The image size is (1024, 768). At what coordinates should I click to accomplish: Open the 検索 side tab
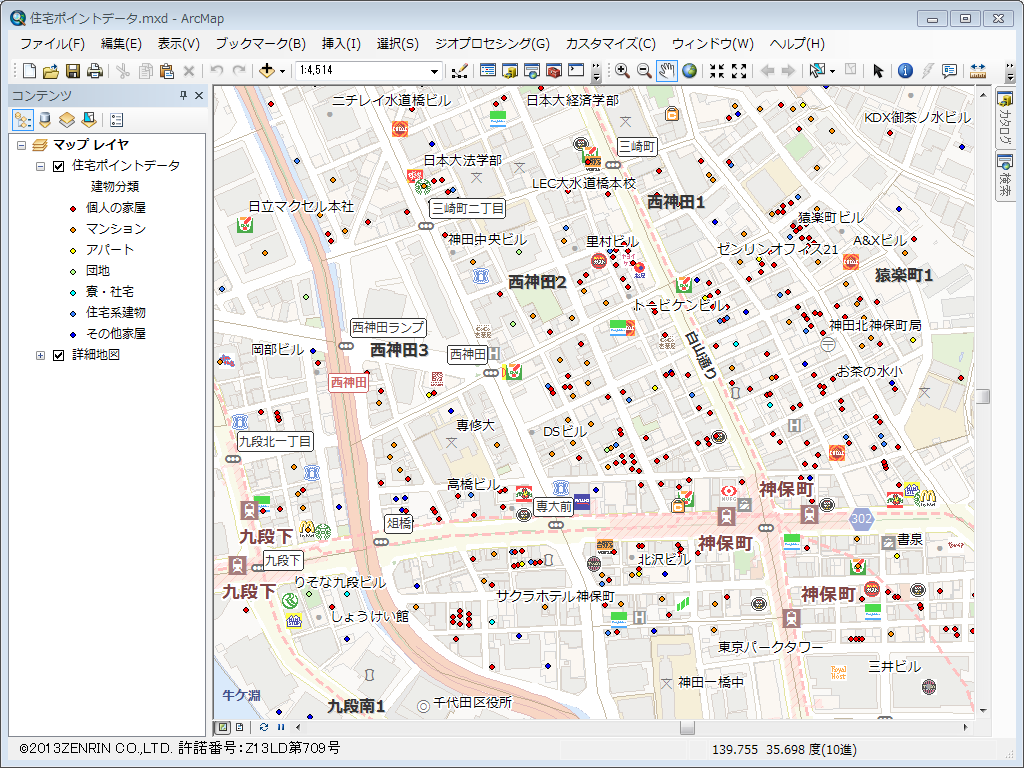point(1004,176)
